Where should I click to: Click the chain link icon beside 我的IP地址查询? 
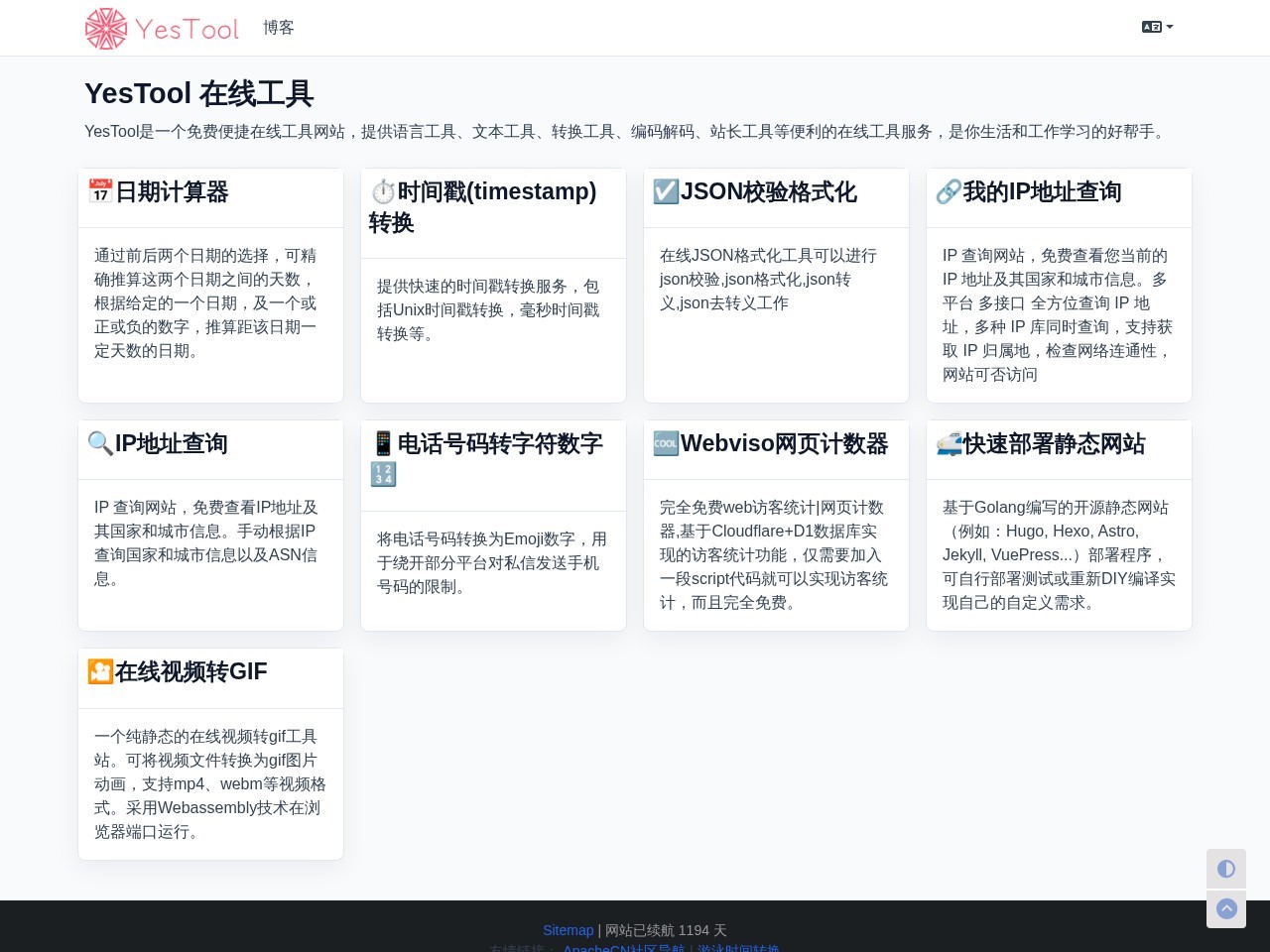click(949, 191)
